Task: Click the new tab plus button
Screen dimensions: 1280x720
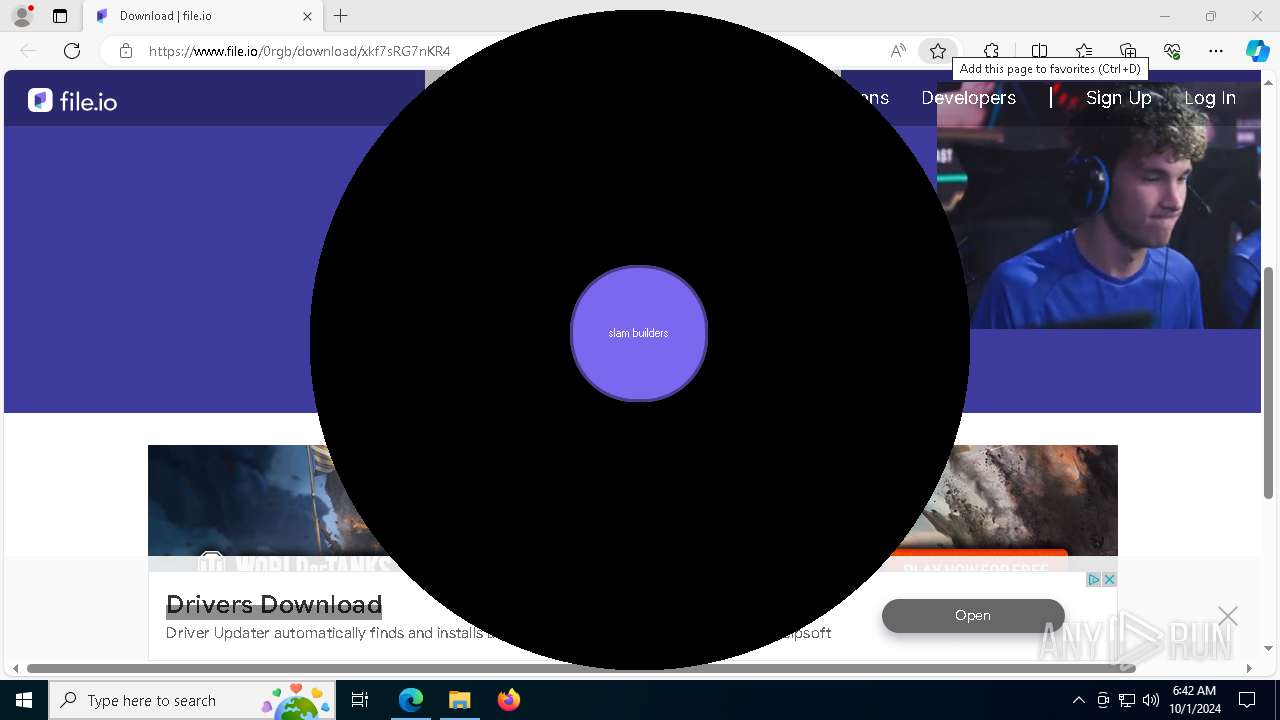Action: [x=341, y=16]
